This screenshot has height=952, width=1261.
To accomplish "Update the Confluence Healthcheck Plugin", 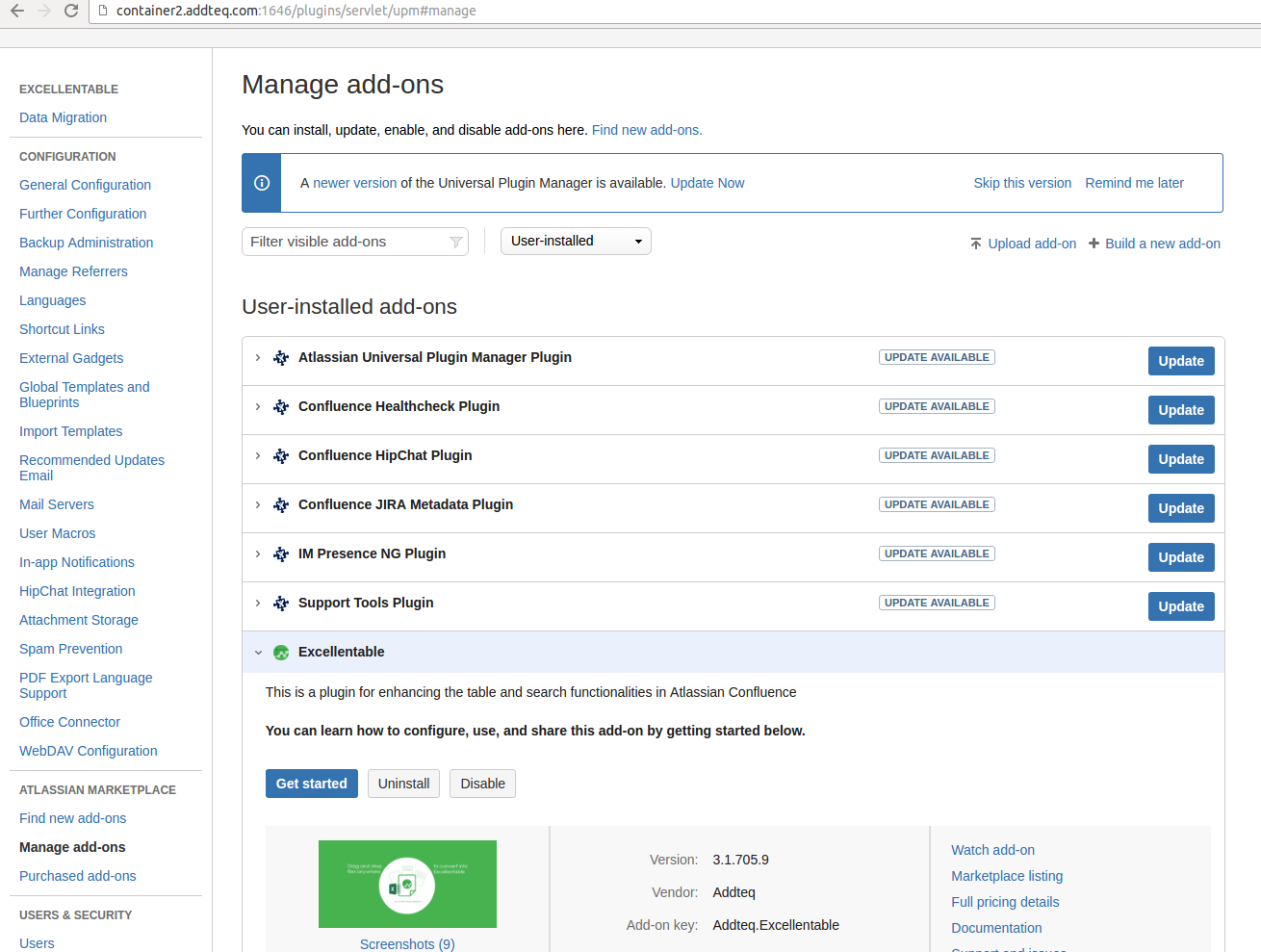I will pos(1181,410).
